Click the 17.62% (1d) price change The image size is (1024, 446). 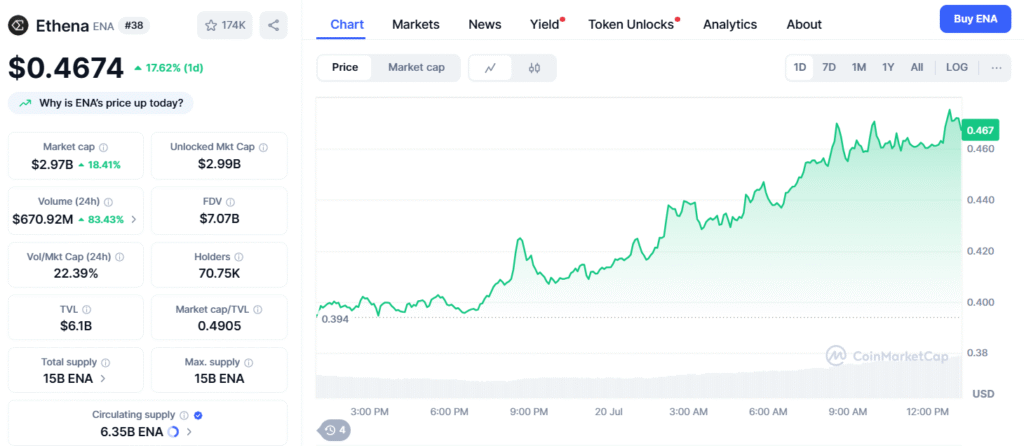coord(168,68)
